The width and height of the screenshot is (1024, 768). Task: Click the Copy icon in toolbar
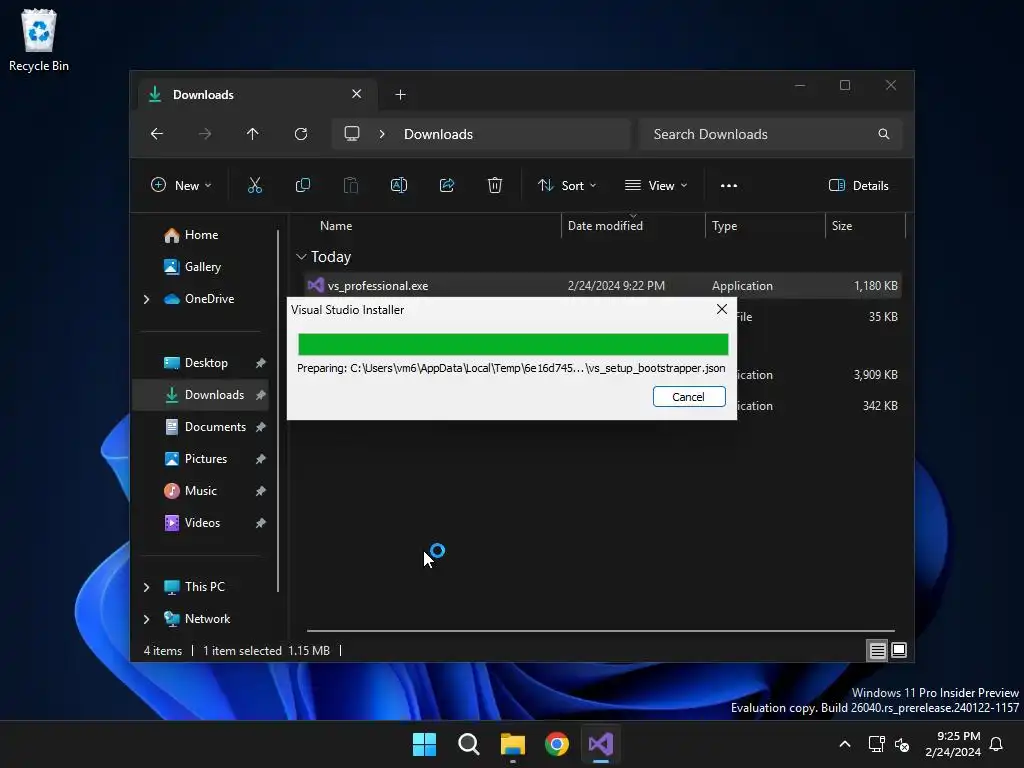[x=303, y=185]
